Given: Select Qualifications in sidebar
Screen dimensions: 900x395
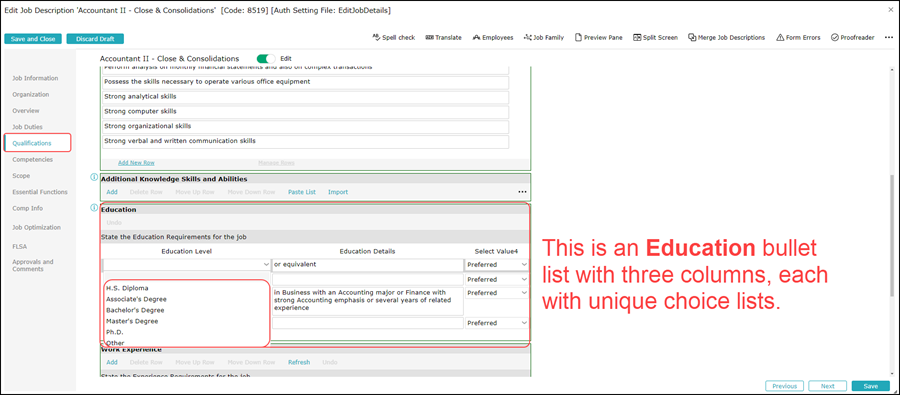Looking at the screenshot, I should pyautogui.click(x=32, y=143).
